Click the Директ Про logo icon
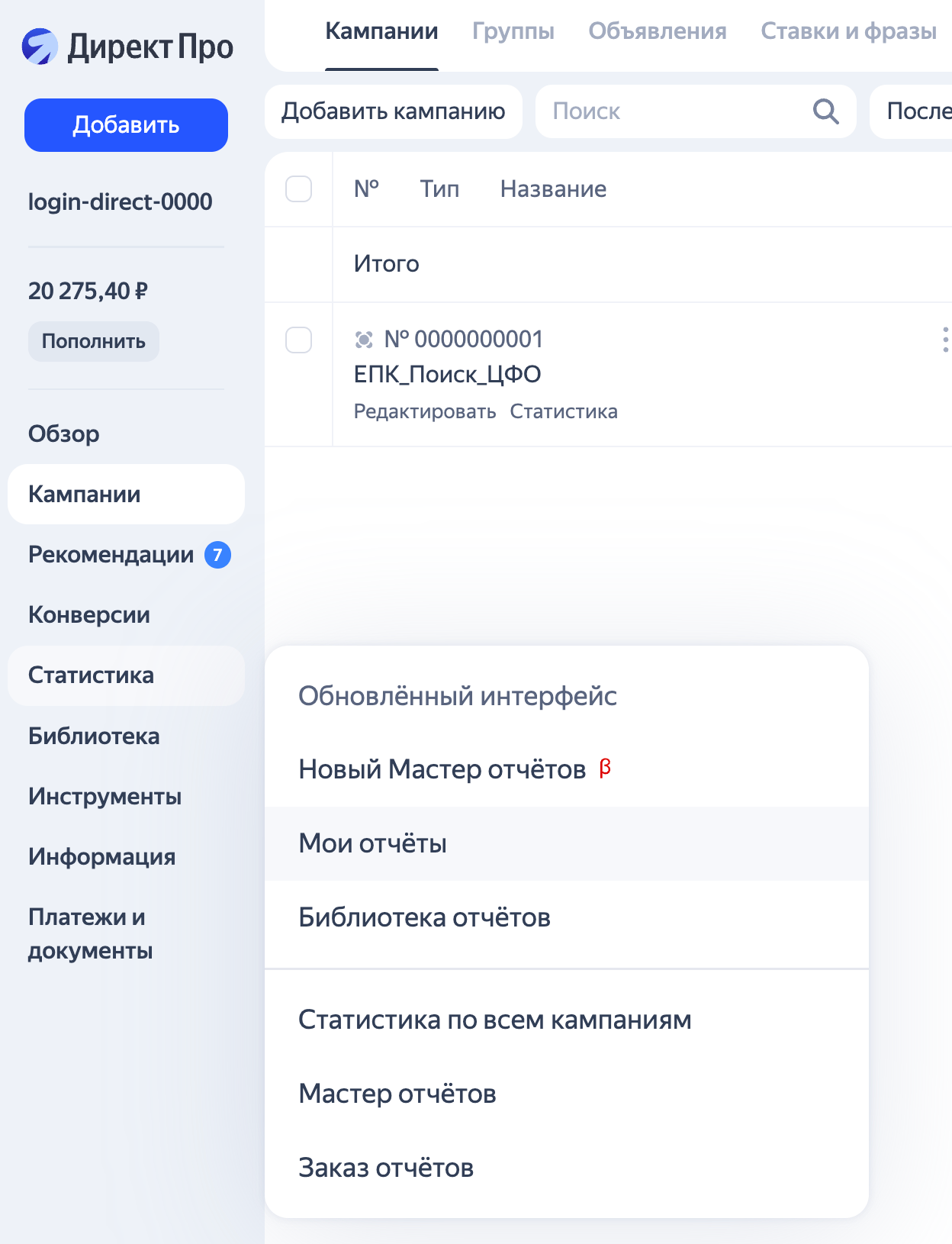Image resolution: width=952 pixels, height=1244 pixels. (40, 47)
